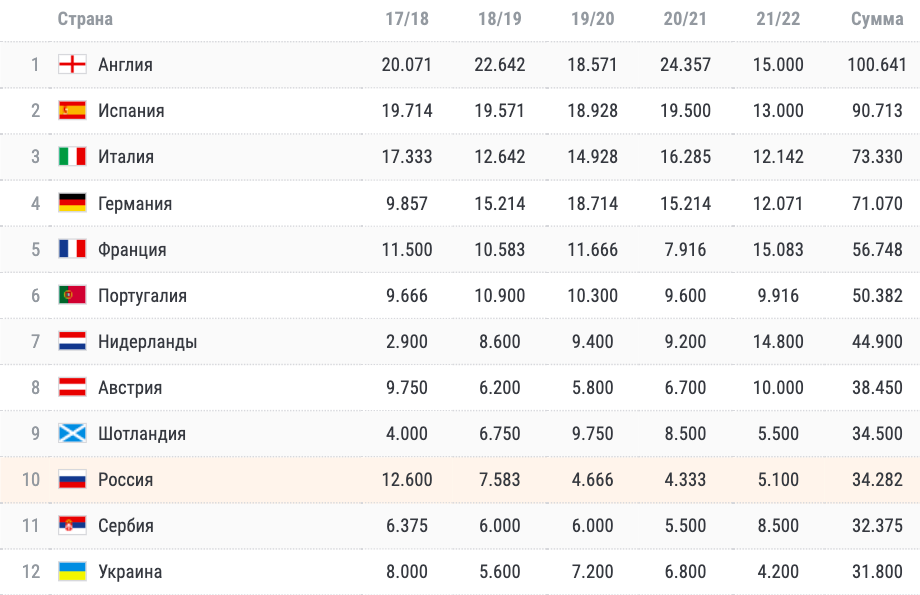Viewport: 920px width, 595px height.
Task: Click the Spain flag icon
Action: [x=72, y=111]
